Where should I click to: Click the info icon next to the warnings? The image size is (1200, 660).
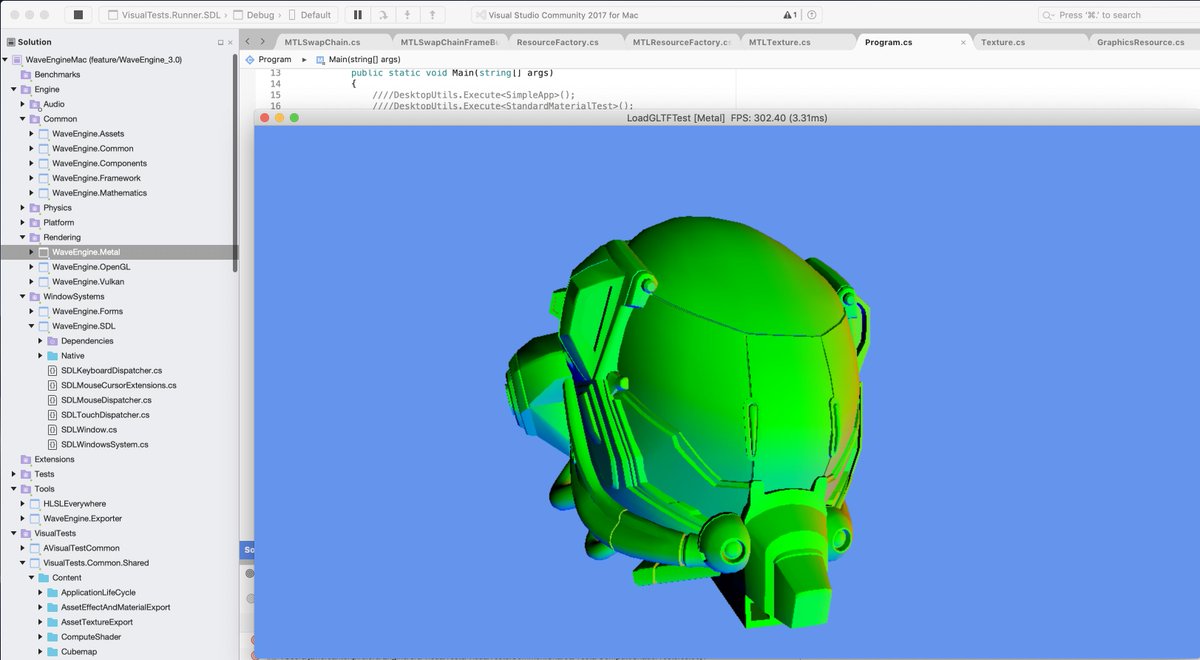tap(812, 14)
